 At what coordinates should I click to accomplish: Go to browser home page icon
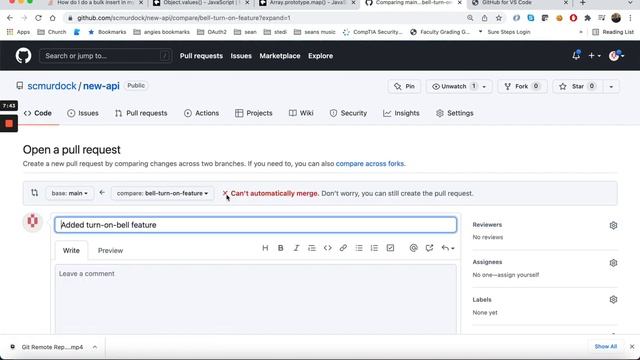(x=53, y=18)
